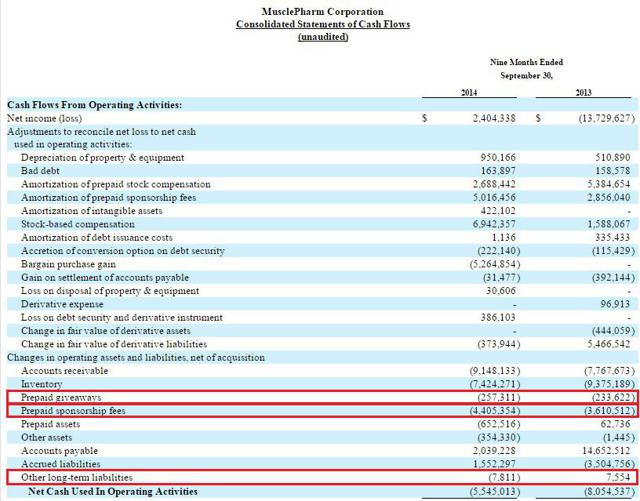The height and width of the screenshot is (501, 640).
Task: Click the Net income (loss) row label
Action: coord(44,118)
